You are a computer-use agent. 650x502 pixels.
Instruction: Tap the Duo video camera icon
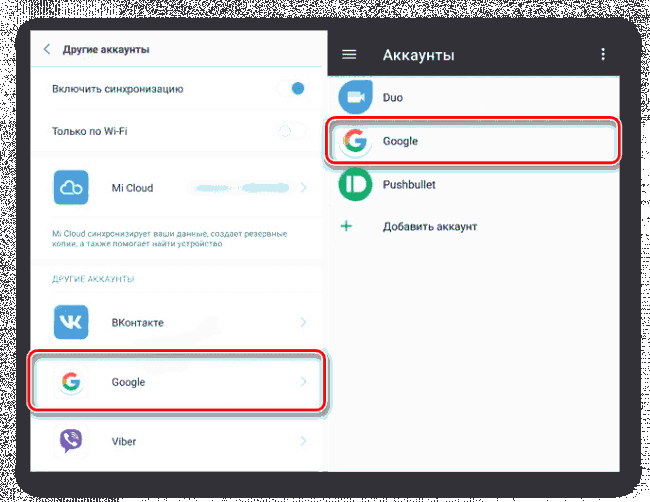coord(355,97)
